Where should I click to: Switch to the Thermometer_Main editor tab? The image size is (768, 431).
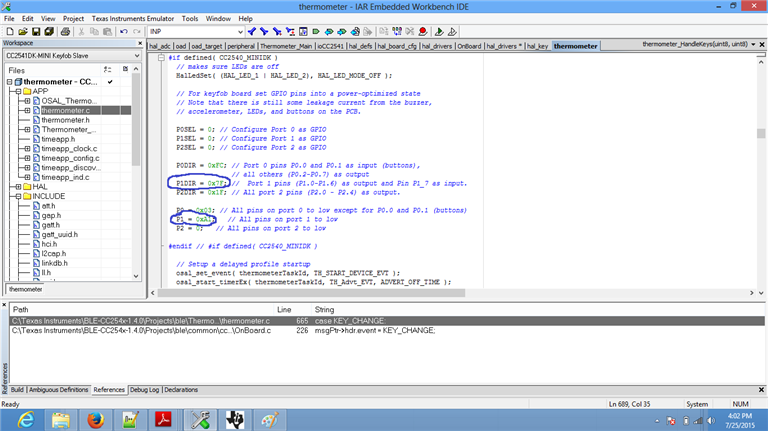click(286, 46)
